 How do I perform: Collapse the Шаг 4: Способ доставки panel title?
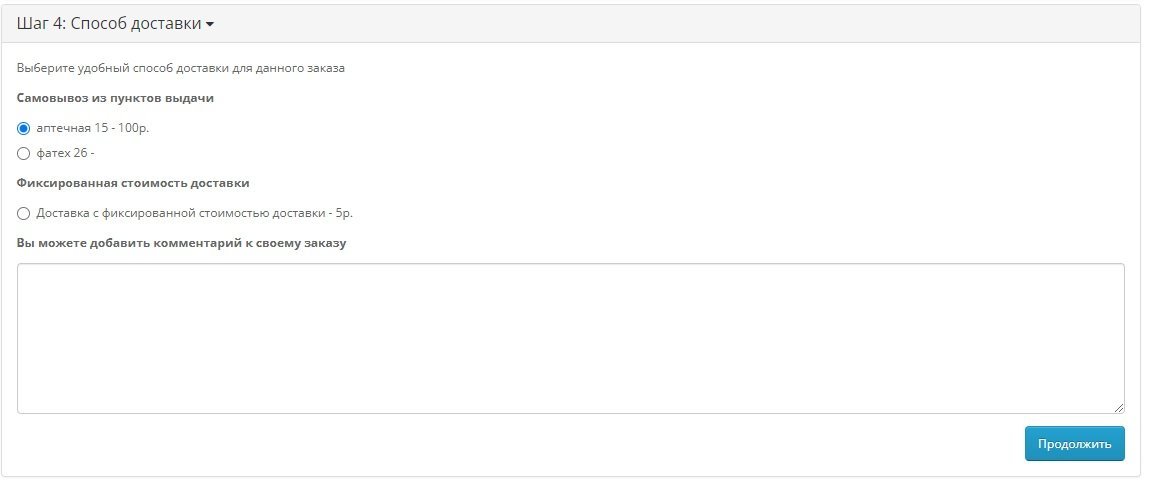coord(115,23)
